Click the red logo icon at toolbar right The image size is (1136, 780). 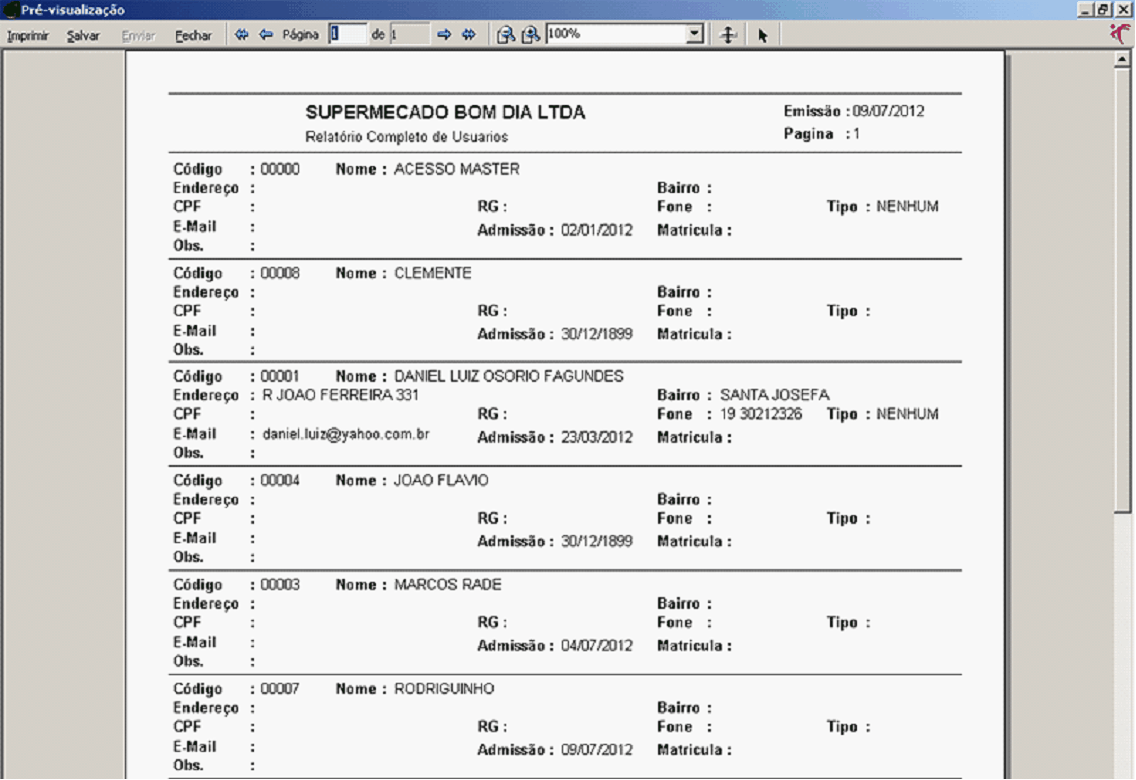point(1121,34)
